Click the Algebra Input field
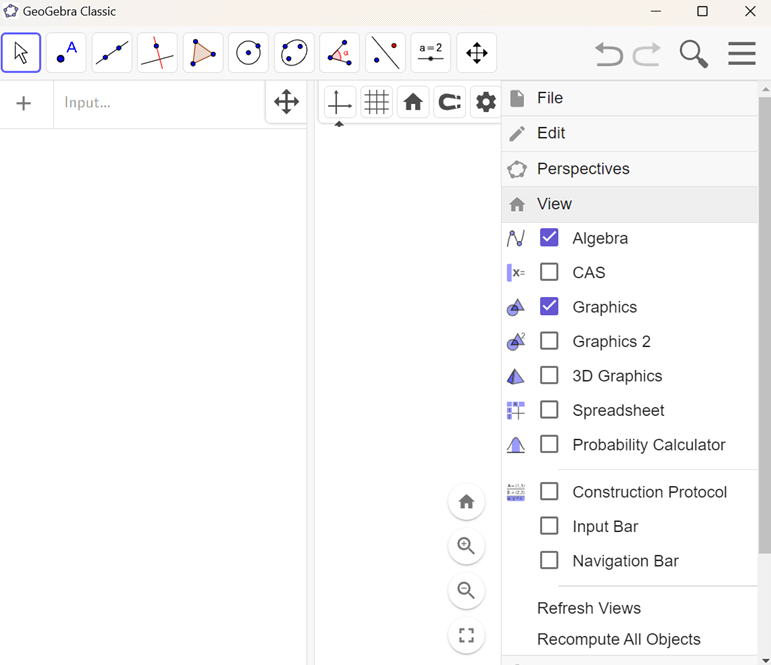The height and width of the screenshot is (665, 771). point(159,103)
